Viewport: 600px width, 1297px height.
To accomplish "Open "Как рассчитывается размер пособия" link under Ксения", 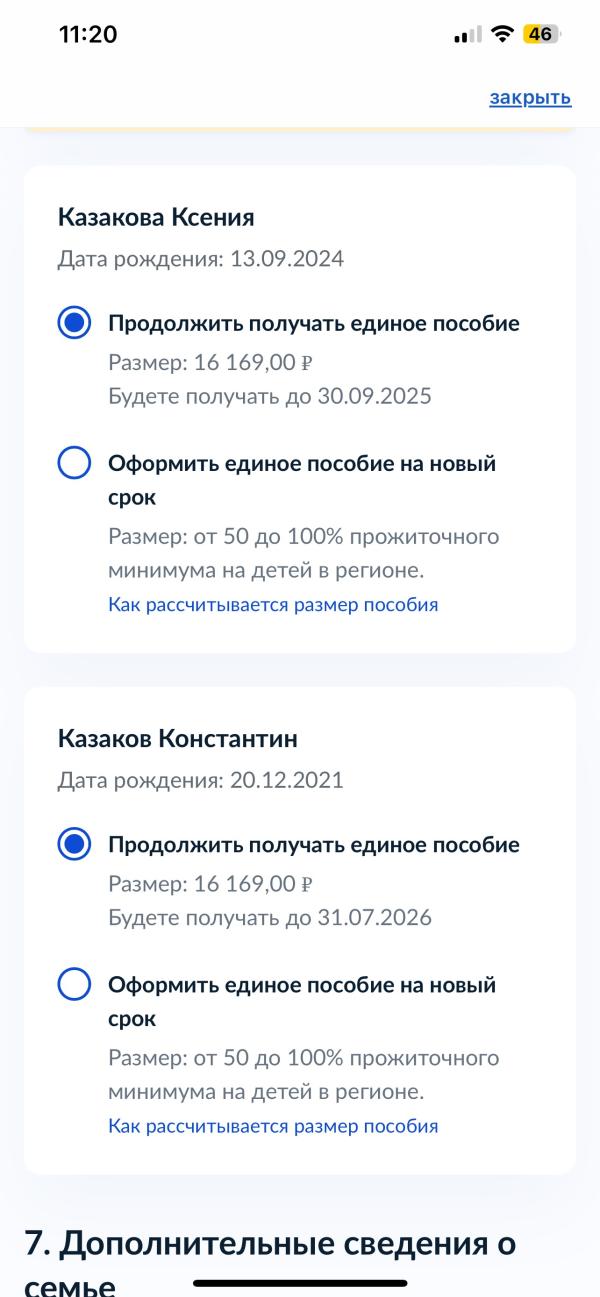I will pos(273,605).
